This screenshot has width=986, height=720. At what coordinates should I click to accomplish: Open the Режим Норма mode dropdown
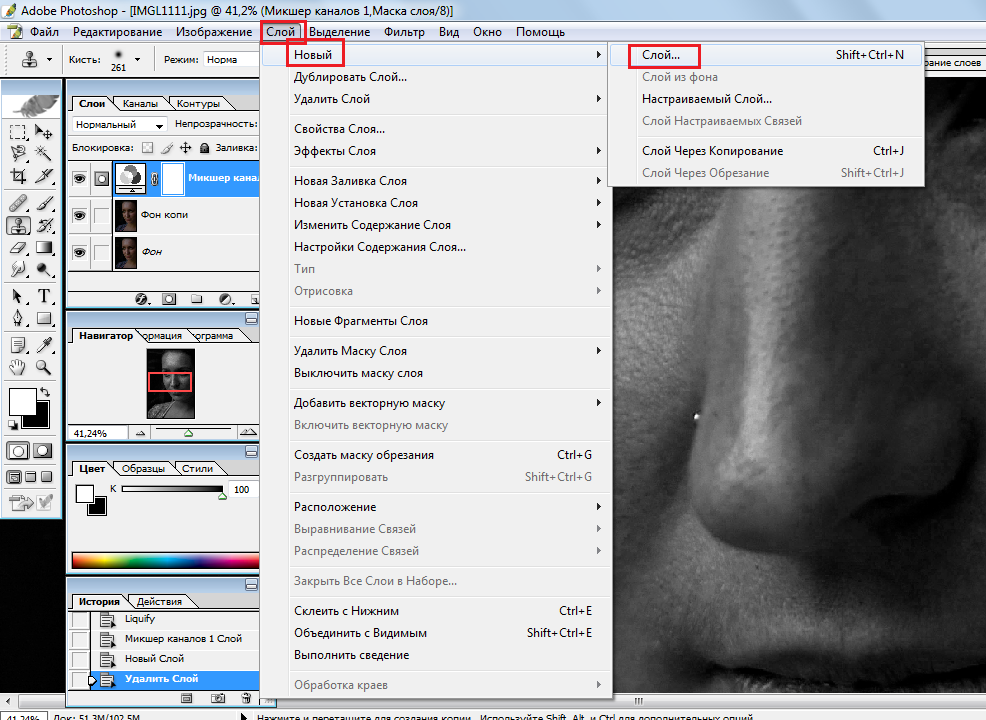pos(231,60)
